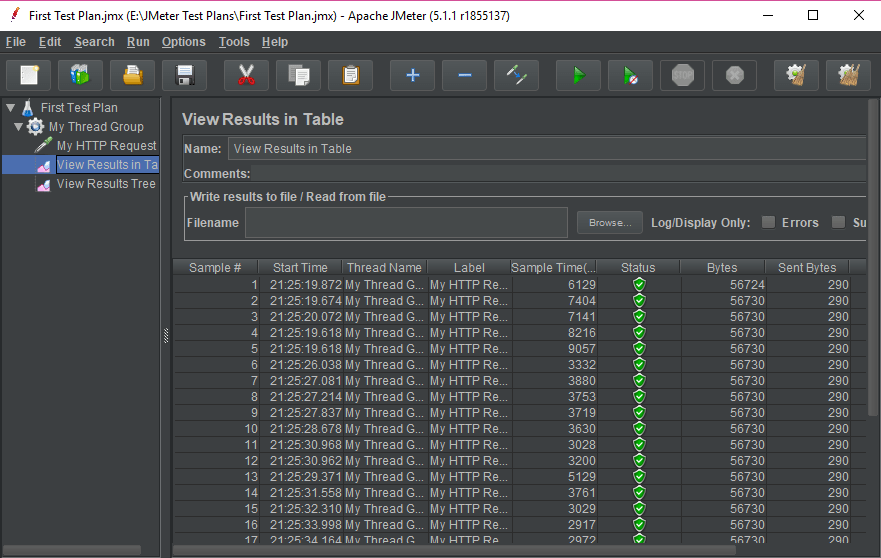Start the test with green play icon
Image resolution: width=881 pixels, height=558 pixels.
tap(578, 75)
